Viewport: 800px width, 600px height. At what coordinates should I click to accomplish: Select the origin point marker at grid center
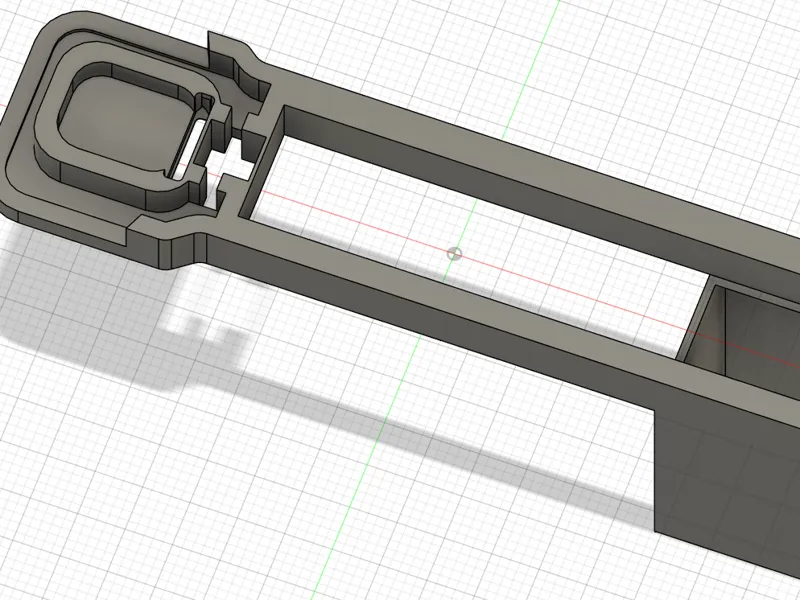(x=454, y=254)
